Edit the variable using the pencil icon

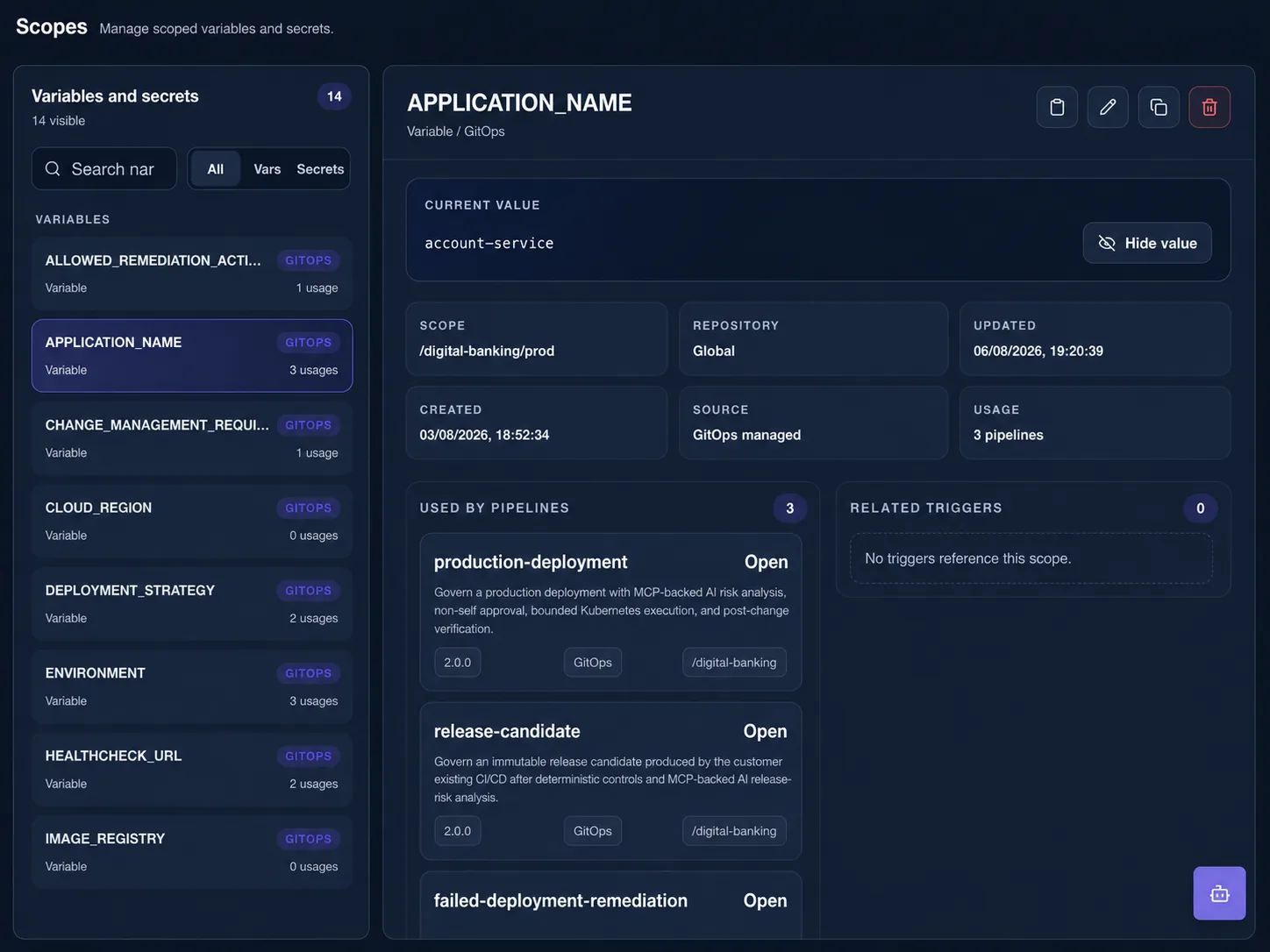click(1108, 107)
